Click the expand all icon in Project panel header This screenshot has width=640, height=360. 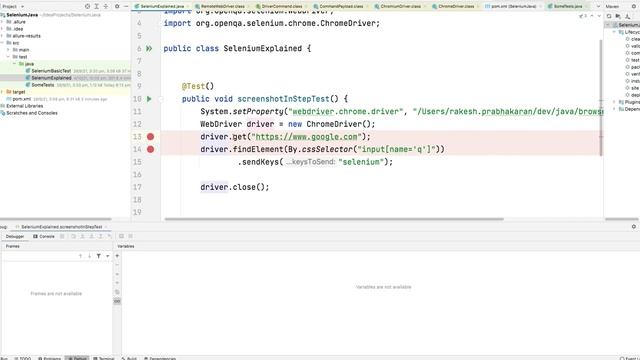pos(97,6)
